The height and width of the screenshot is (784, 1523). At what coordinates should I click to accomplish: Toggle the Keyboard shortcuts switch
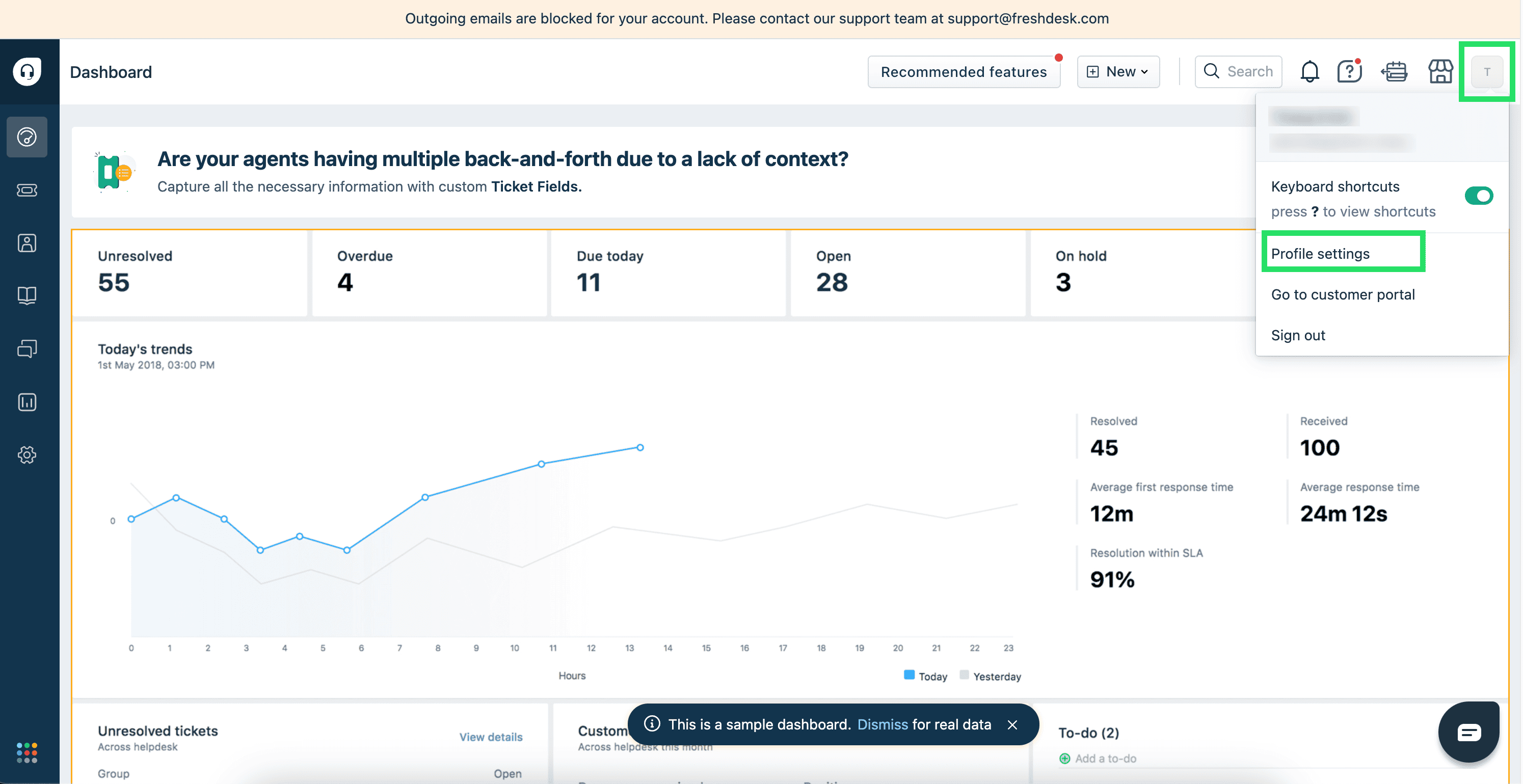point(1478,196)
